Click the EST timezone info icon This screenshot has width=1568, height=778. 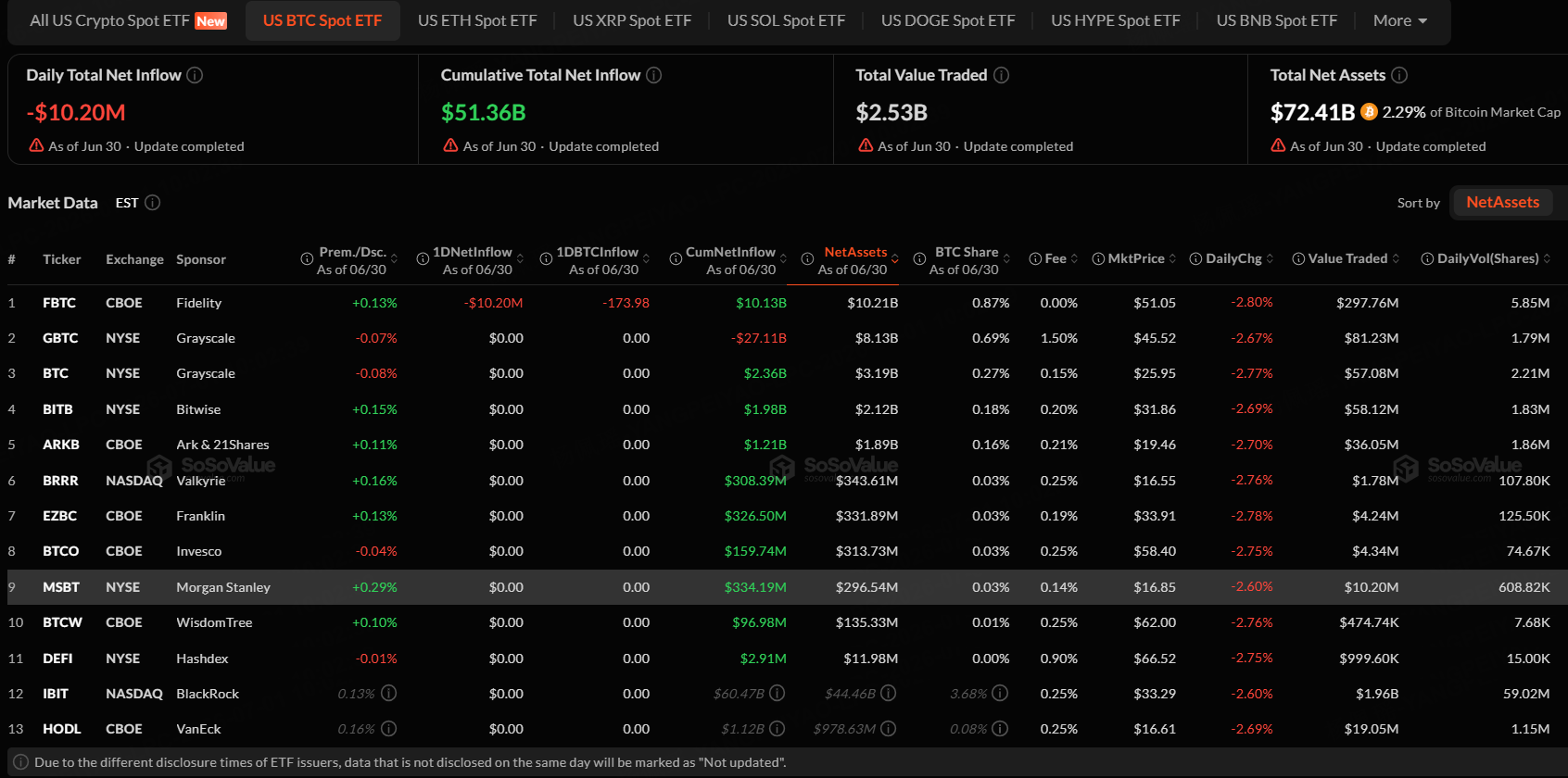point(153,202)
